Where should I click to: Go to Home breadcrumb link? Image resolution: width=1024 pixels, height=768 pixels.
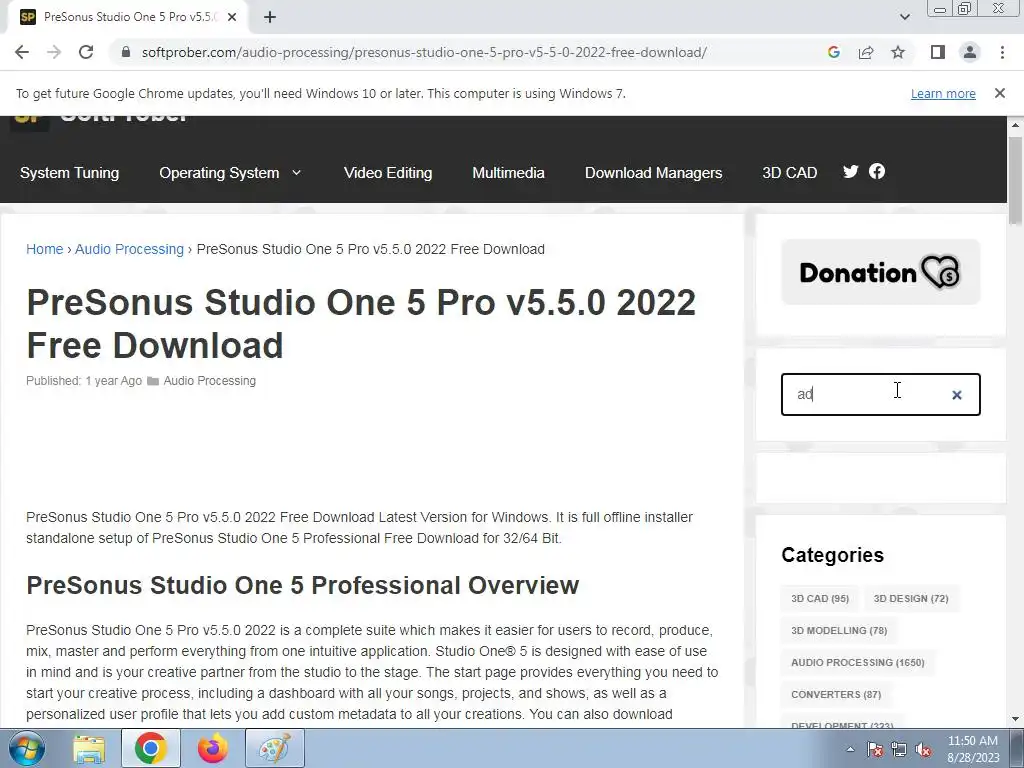(44, 249)
